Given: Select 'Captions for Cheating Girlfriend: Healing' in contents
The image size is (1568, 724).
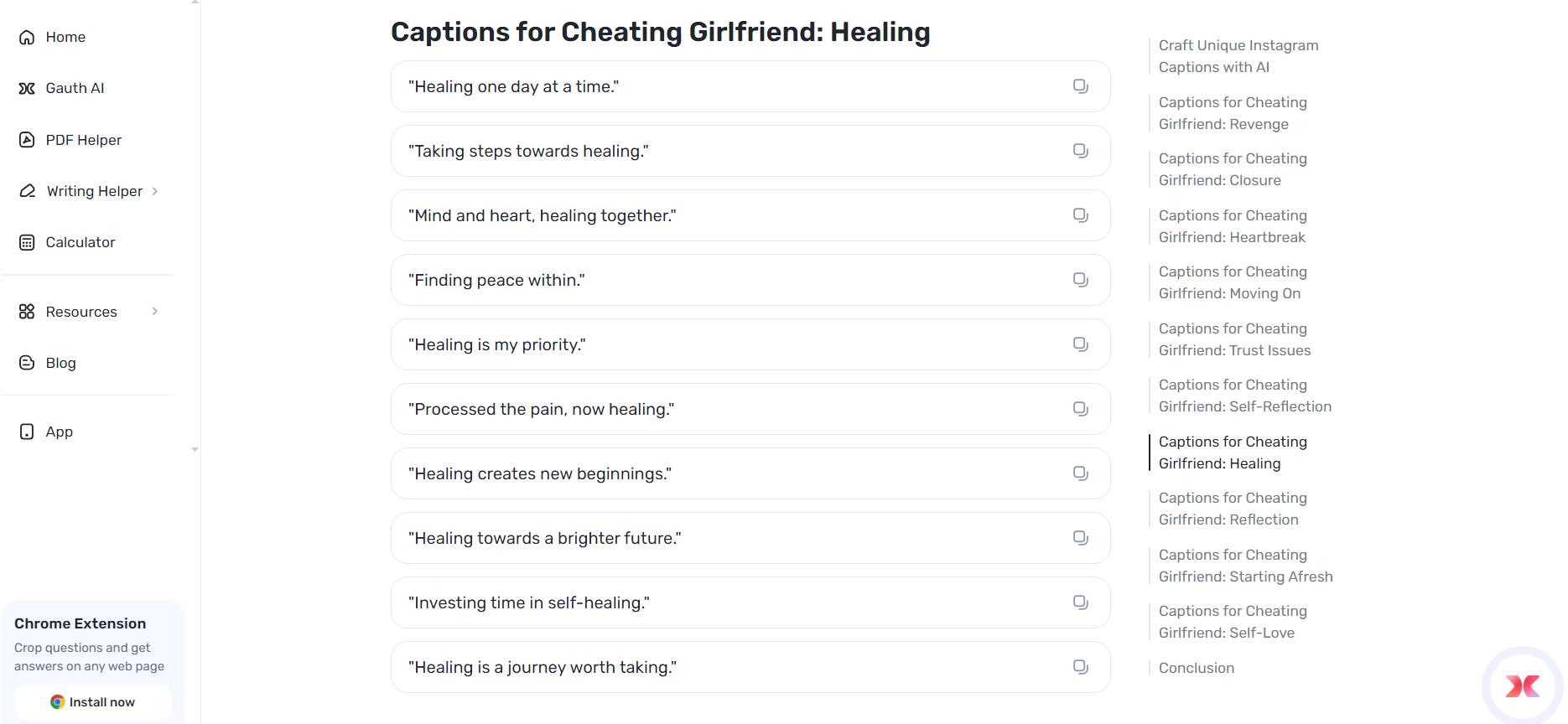Looking at the screenshot, I should point(1232,452).
